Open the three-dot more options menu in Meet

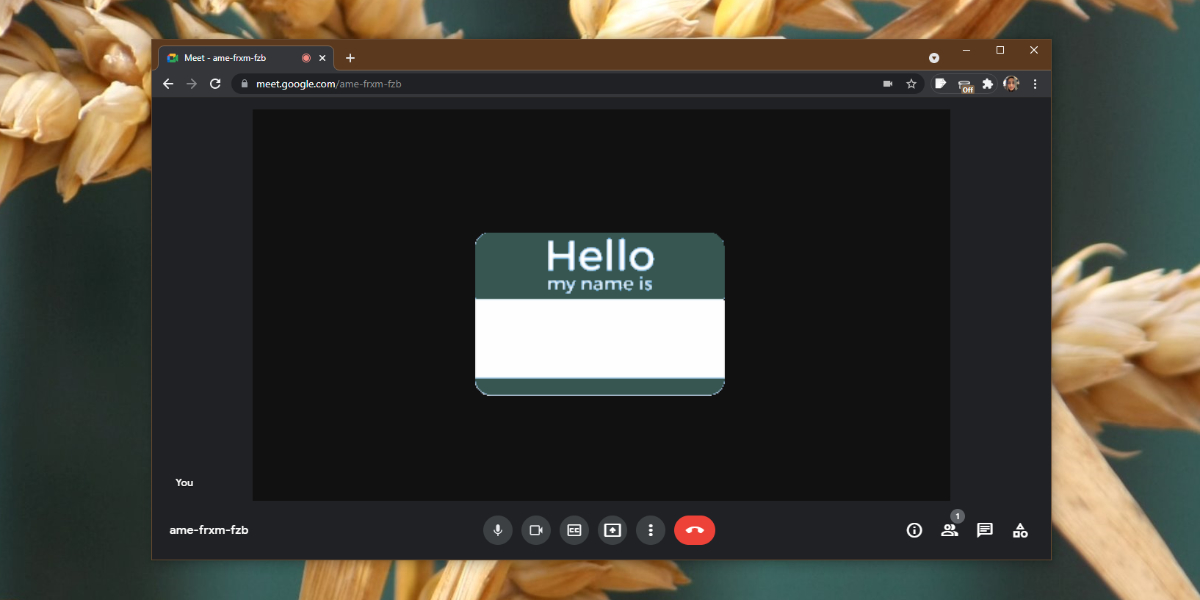pos(651,530)
